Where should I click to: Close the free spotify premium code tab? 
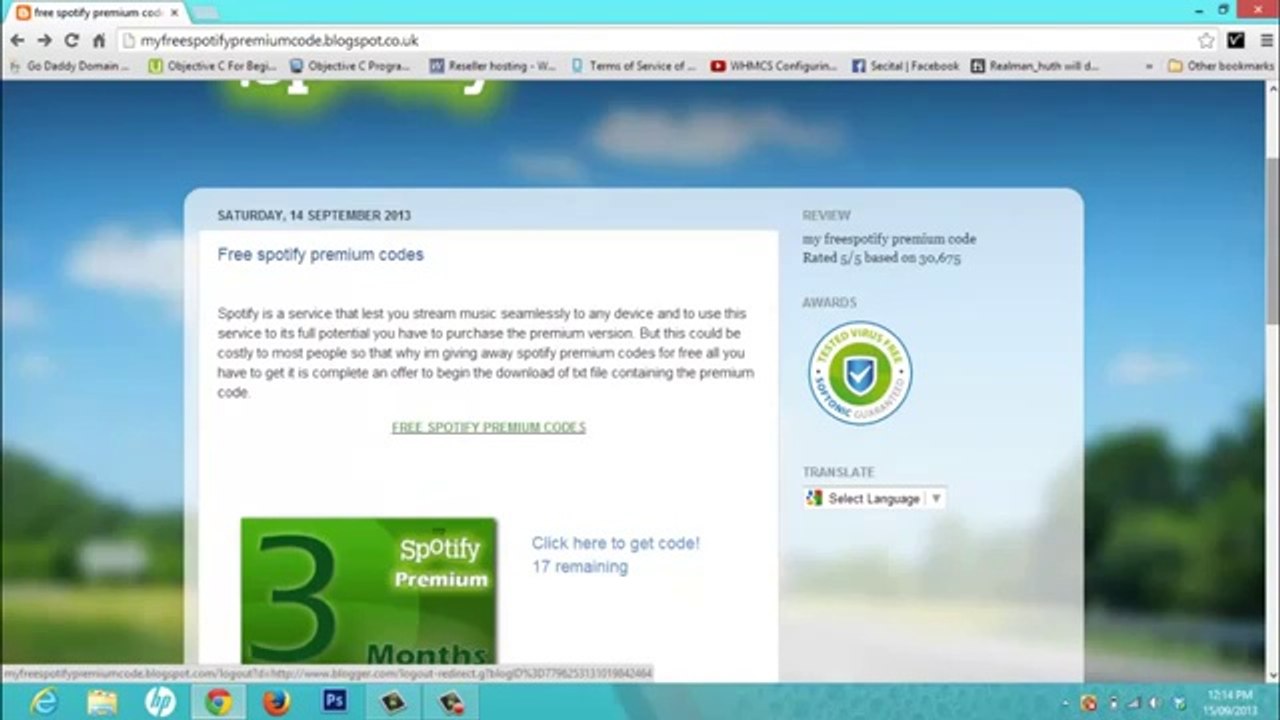[x=174, y=13]
